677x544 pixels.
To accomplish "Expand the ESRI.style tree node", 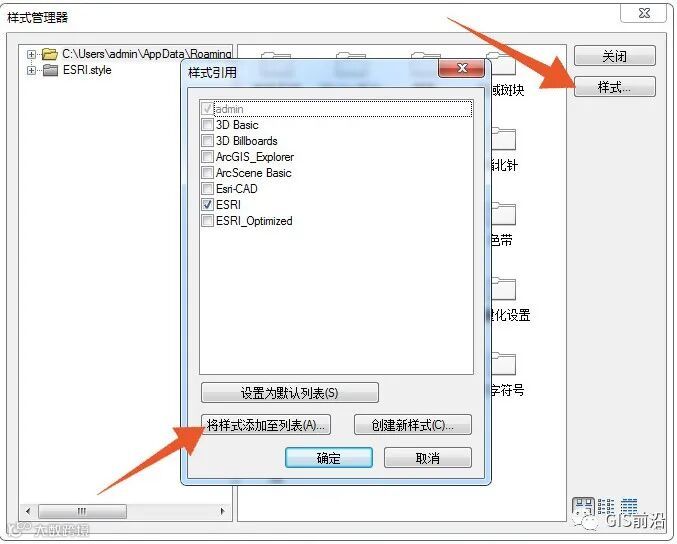I will 31,70.
